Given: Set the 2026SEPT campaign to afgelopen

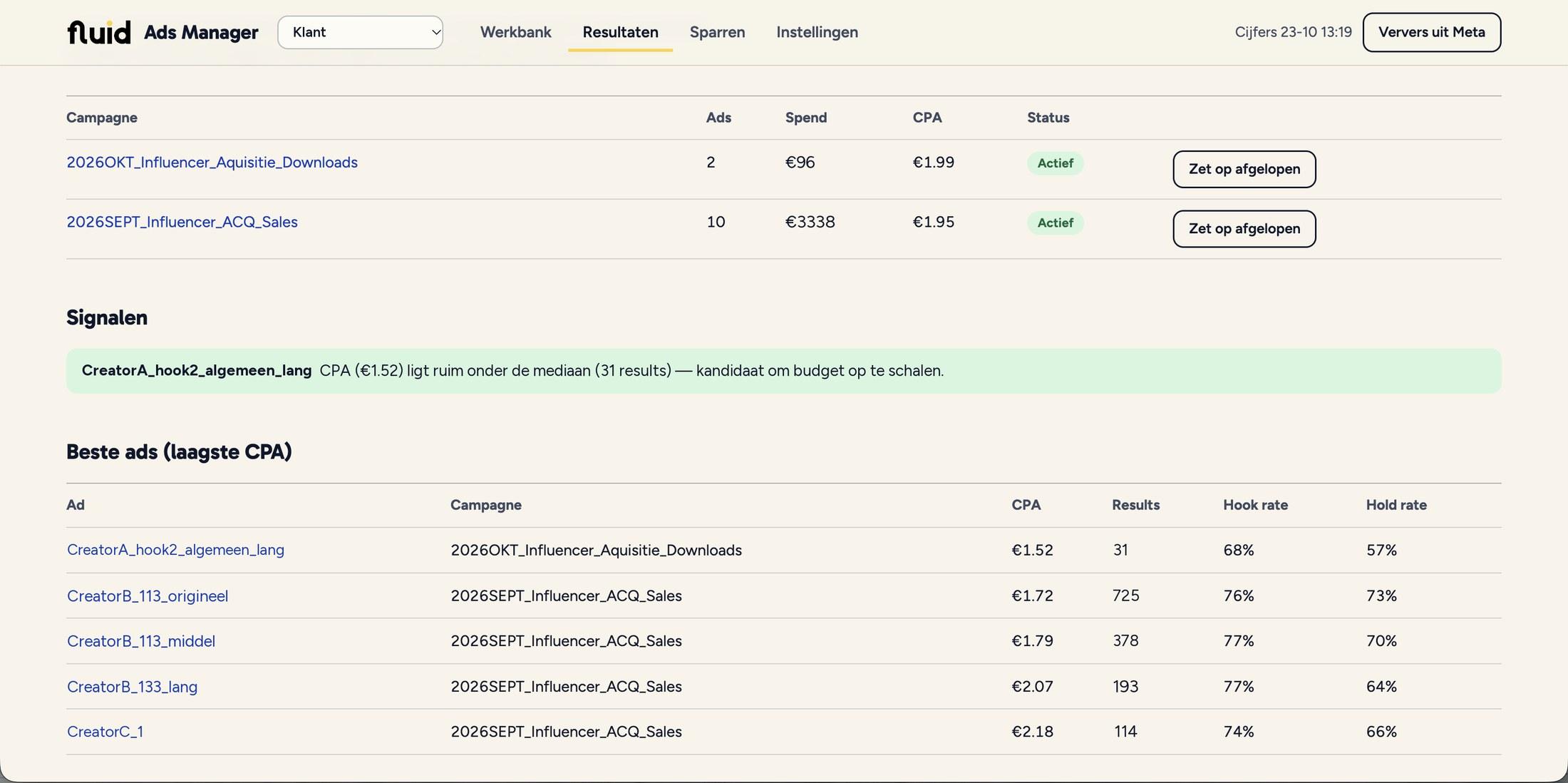Looking at the screenshot, I should coord(1244,229).
